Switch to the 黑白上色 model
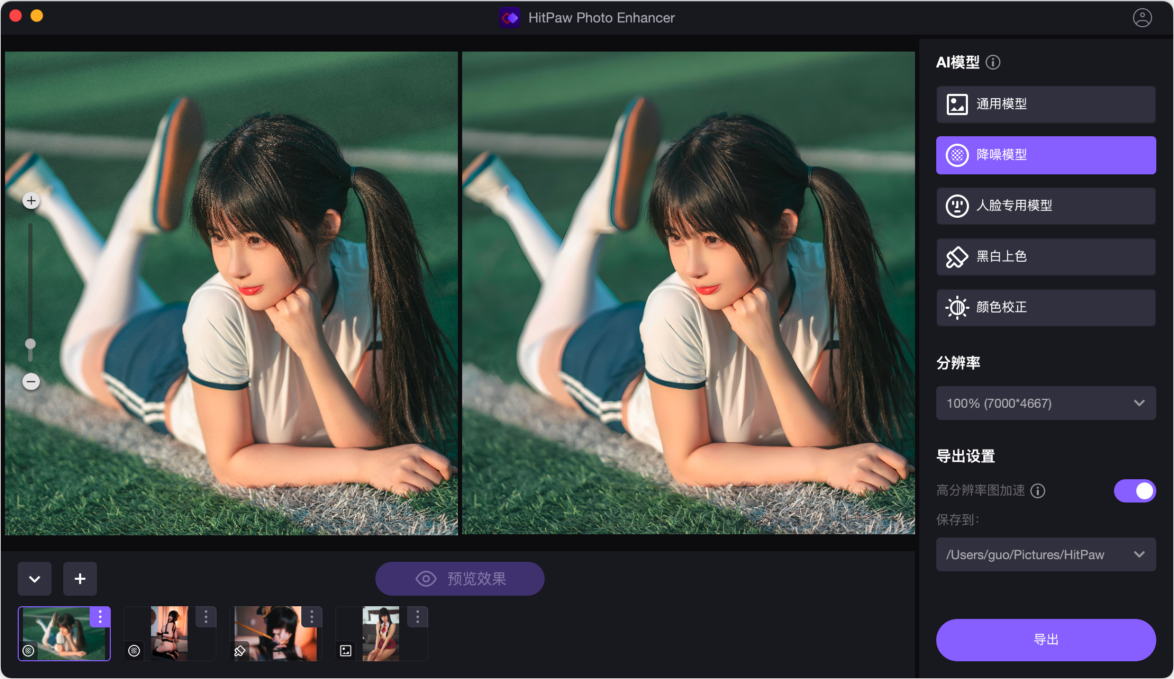 point(1045,257)
